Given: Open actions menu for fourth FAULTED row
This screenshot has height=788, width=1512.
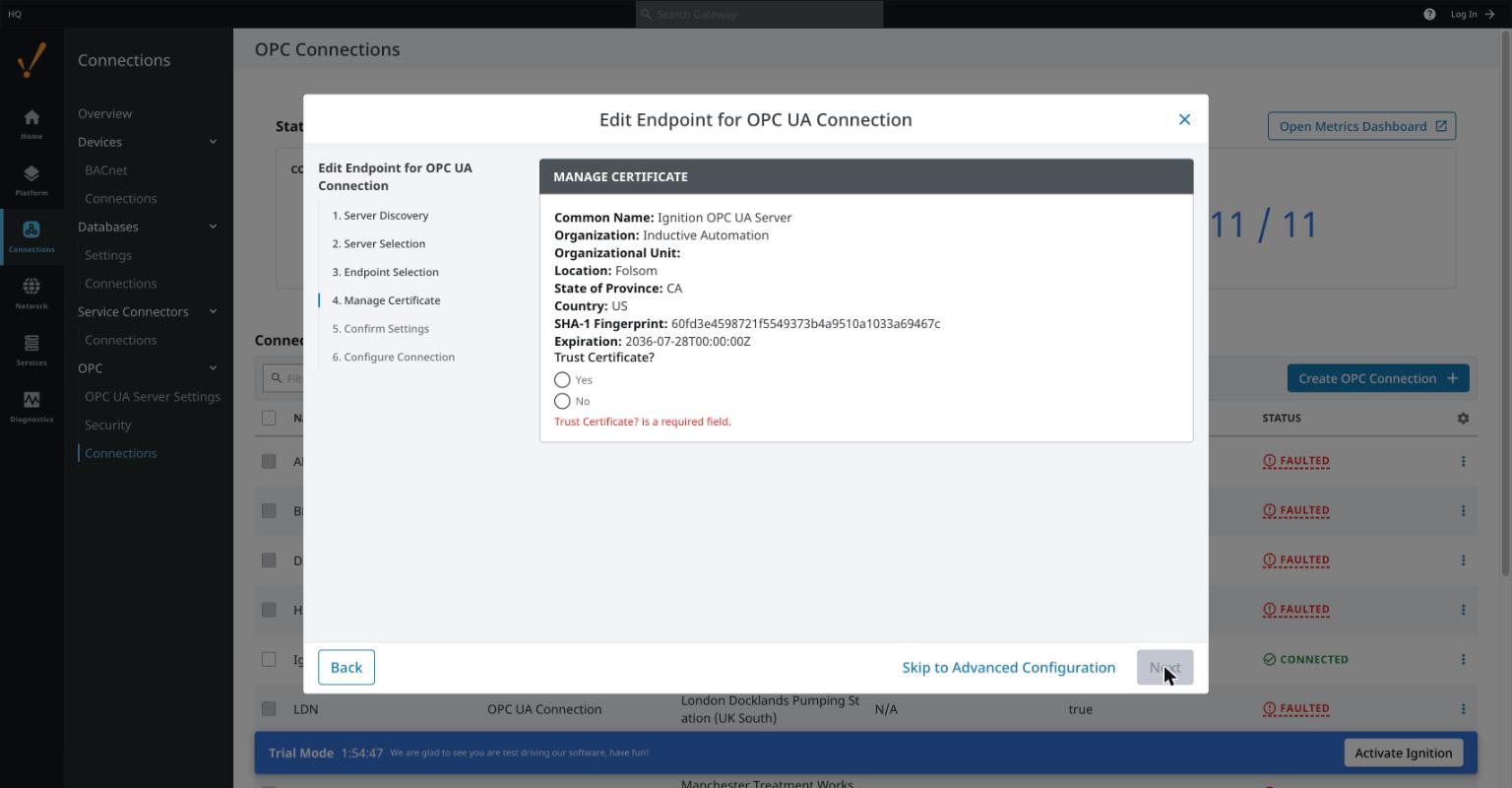Looking at the screenshot, I should click(x=1463, y=610).
